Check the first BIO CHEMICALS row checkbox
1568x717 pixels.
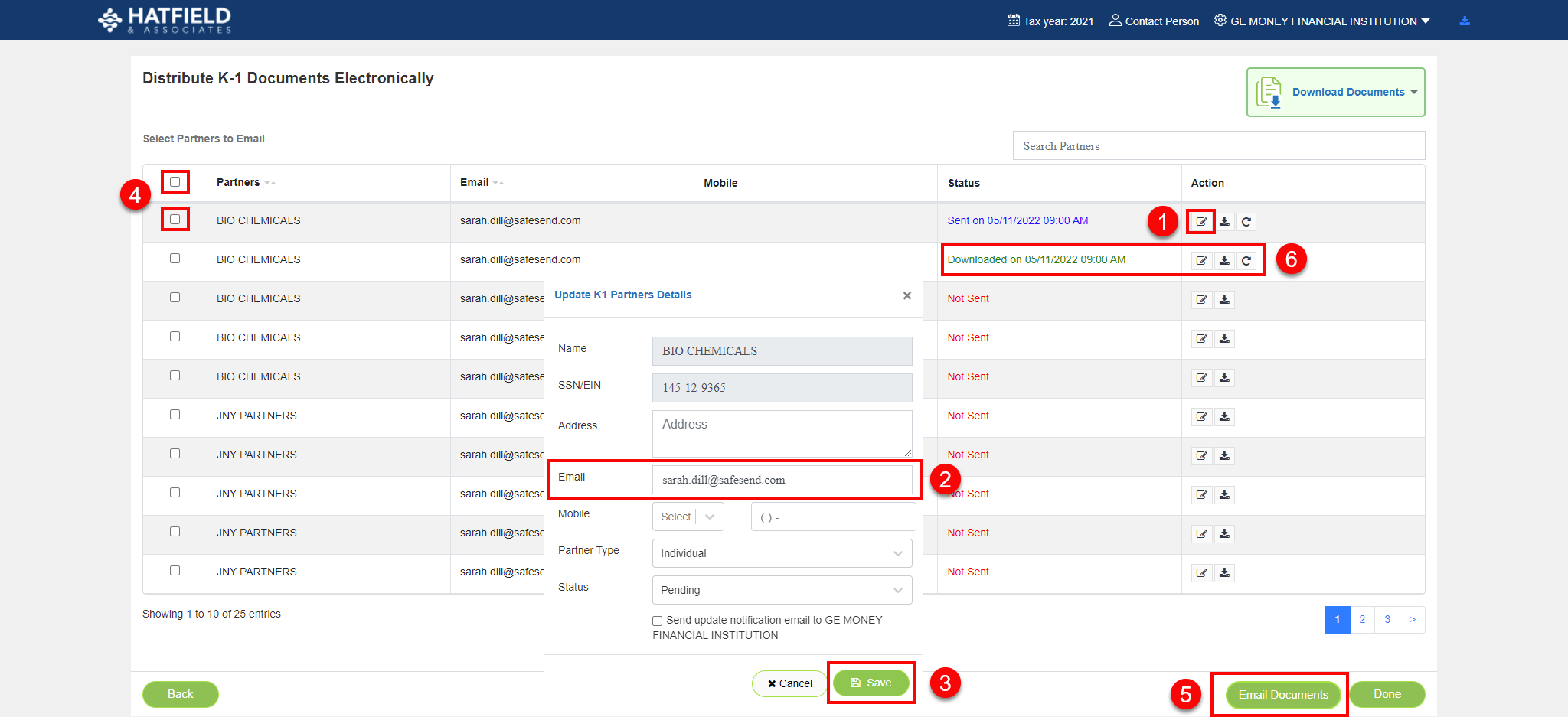point(175,220)
